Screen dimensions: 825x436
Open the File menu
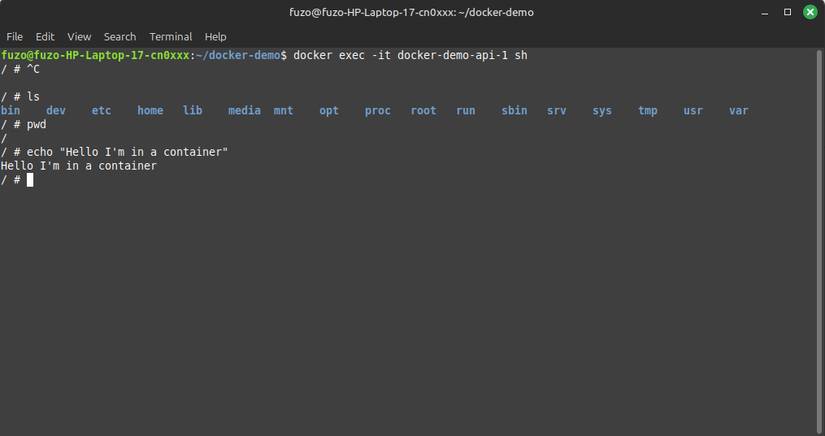pyautogui.click(x=14, y=37)
